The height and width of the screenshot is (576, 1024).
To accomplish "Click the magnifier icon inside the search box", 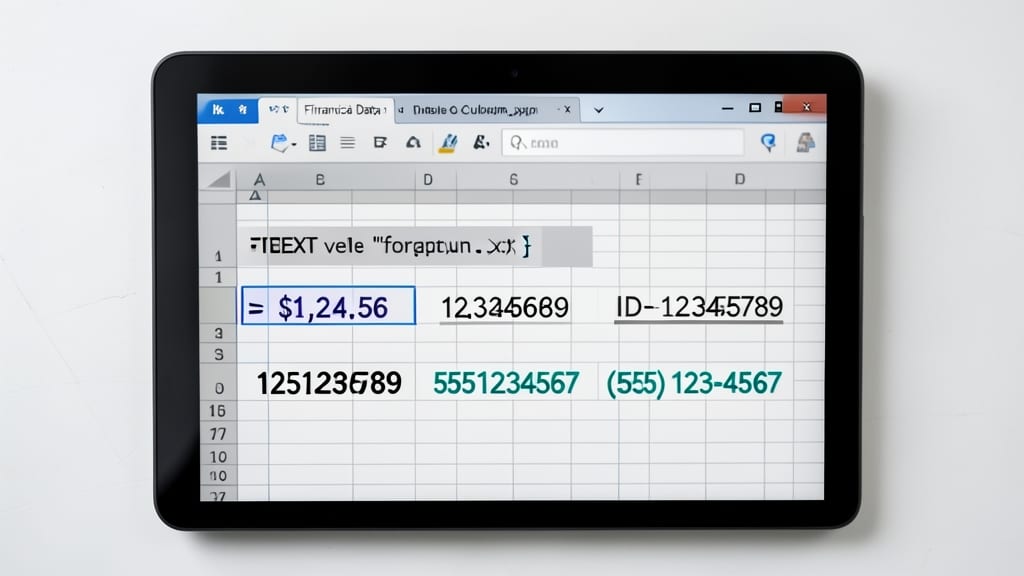I will click(518, 142).
